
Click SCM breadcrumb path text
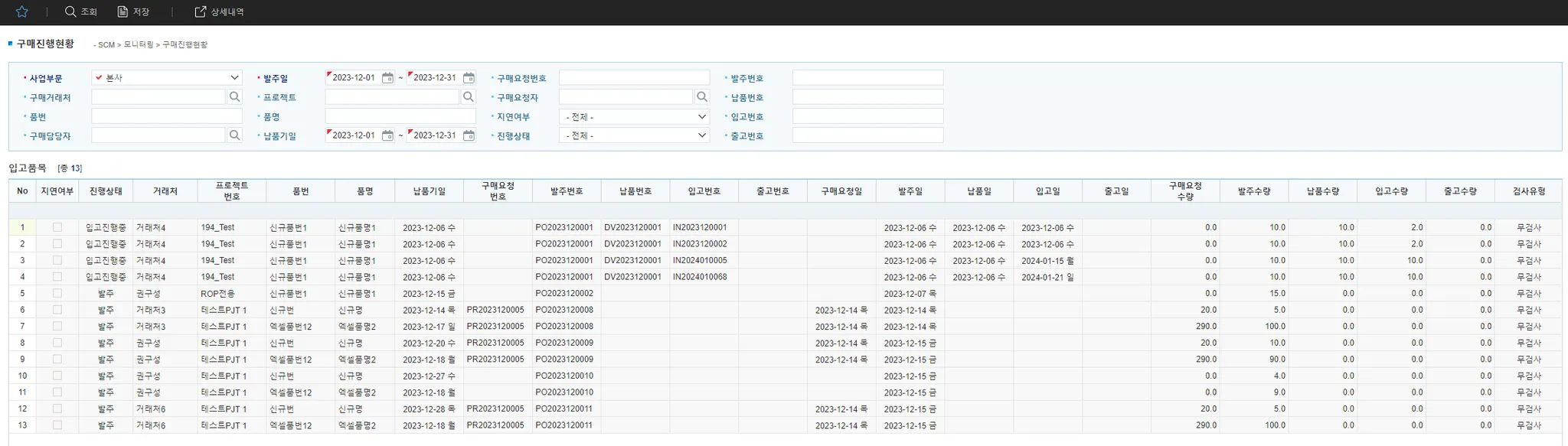coord(106,45)
